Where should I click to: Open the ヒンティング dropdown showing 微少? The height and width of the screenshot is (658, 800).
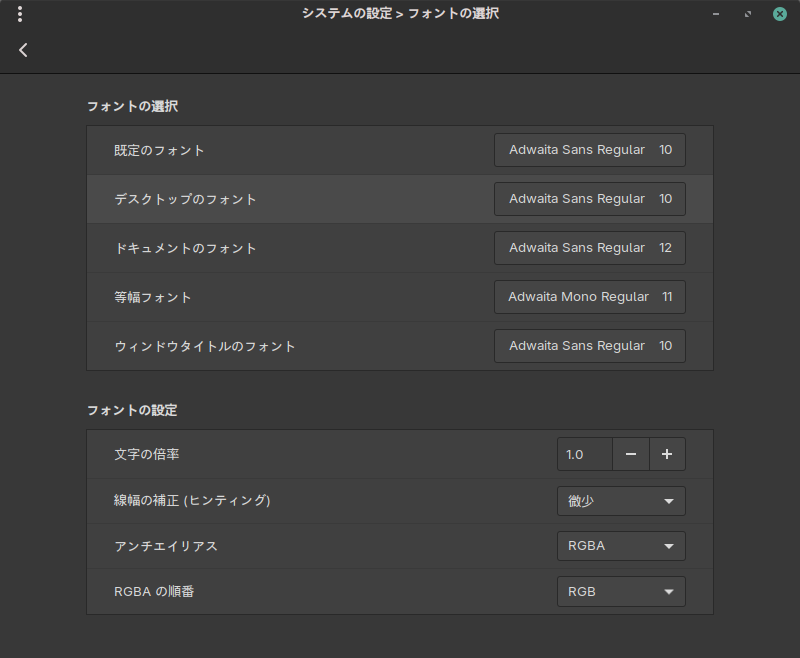(621, 501)
